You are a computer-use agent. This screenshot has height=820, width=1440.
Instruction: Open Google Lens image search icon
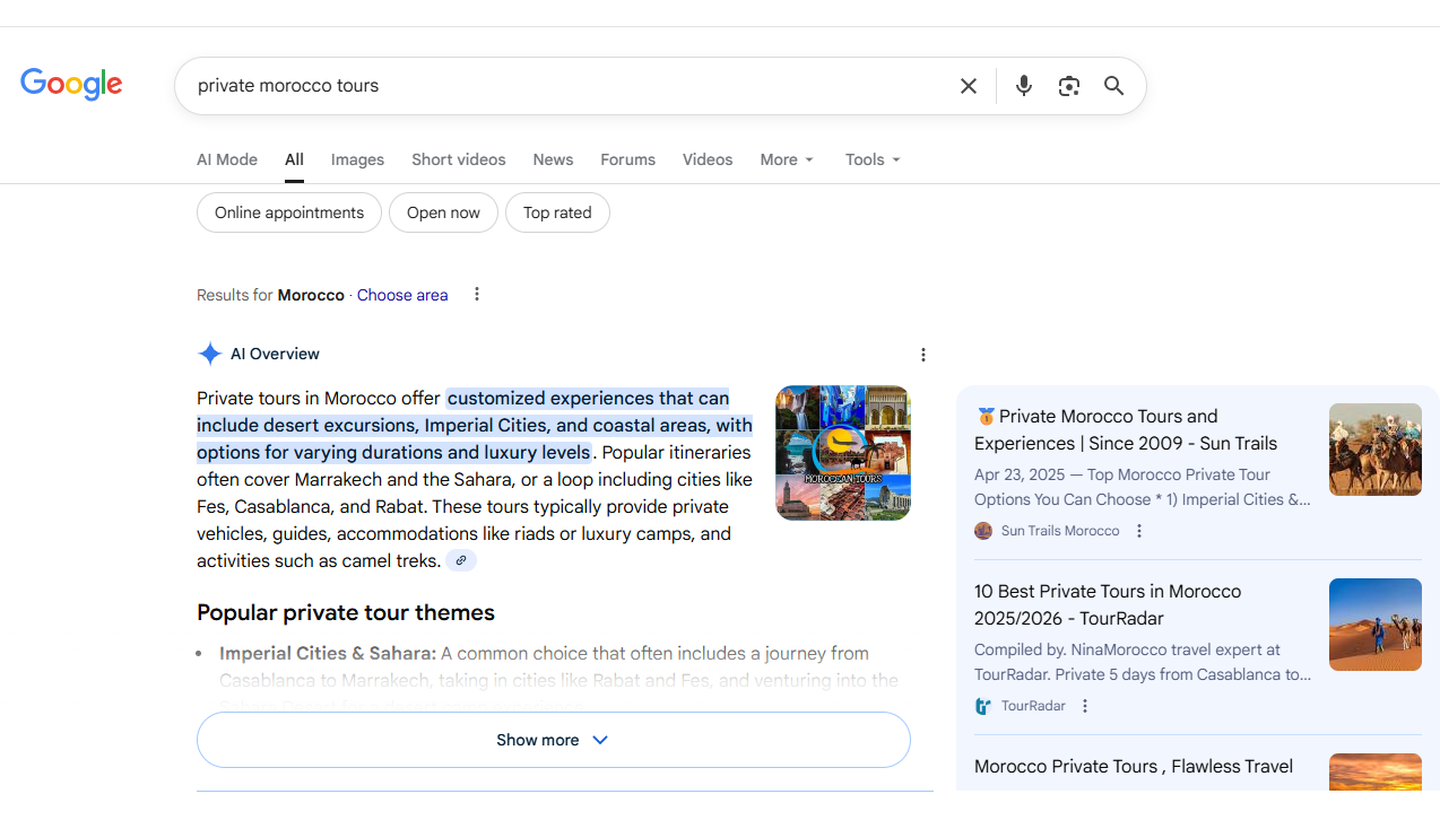[1069, 86]
